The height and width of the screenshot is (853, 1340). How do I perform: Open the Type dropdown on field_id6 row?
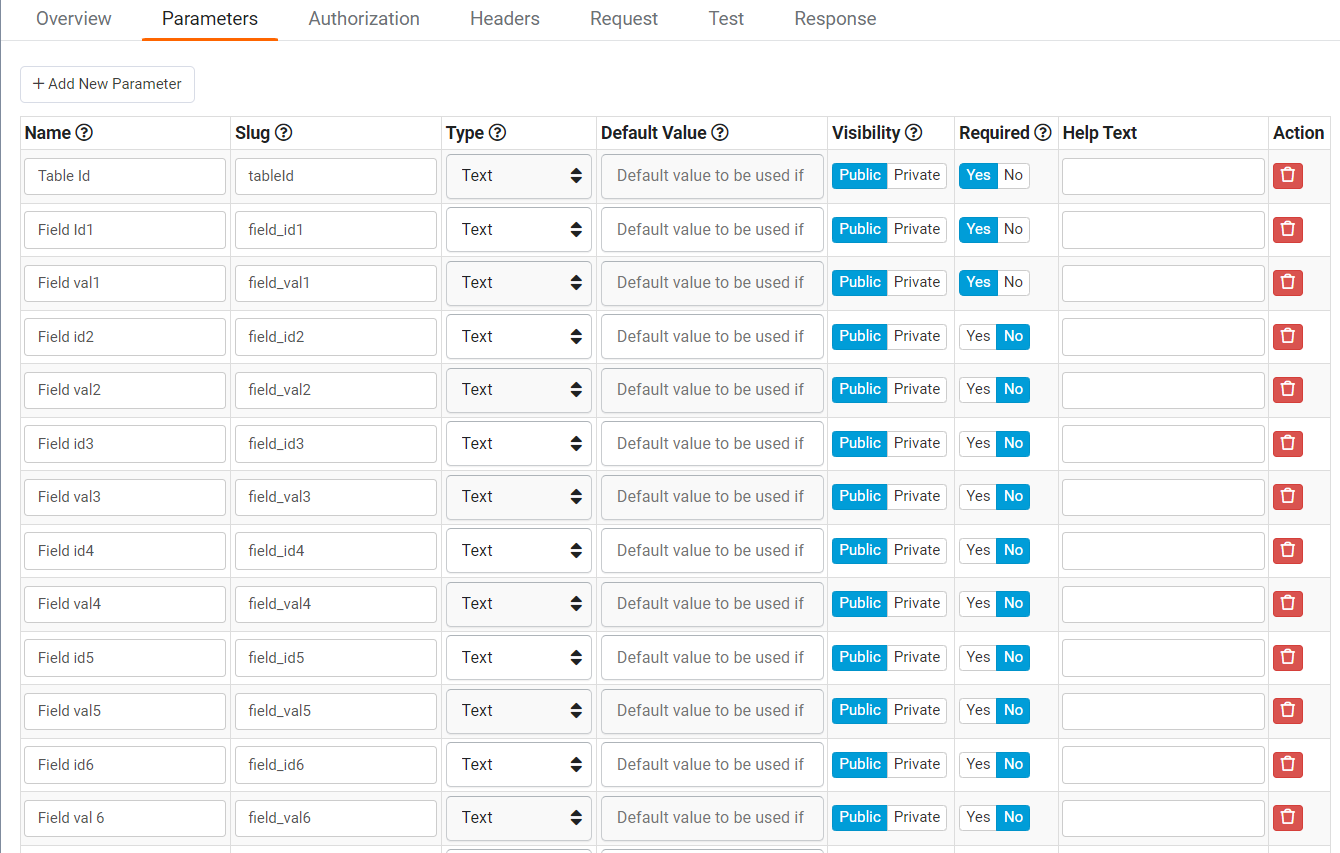[x=518, y=764]
